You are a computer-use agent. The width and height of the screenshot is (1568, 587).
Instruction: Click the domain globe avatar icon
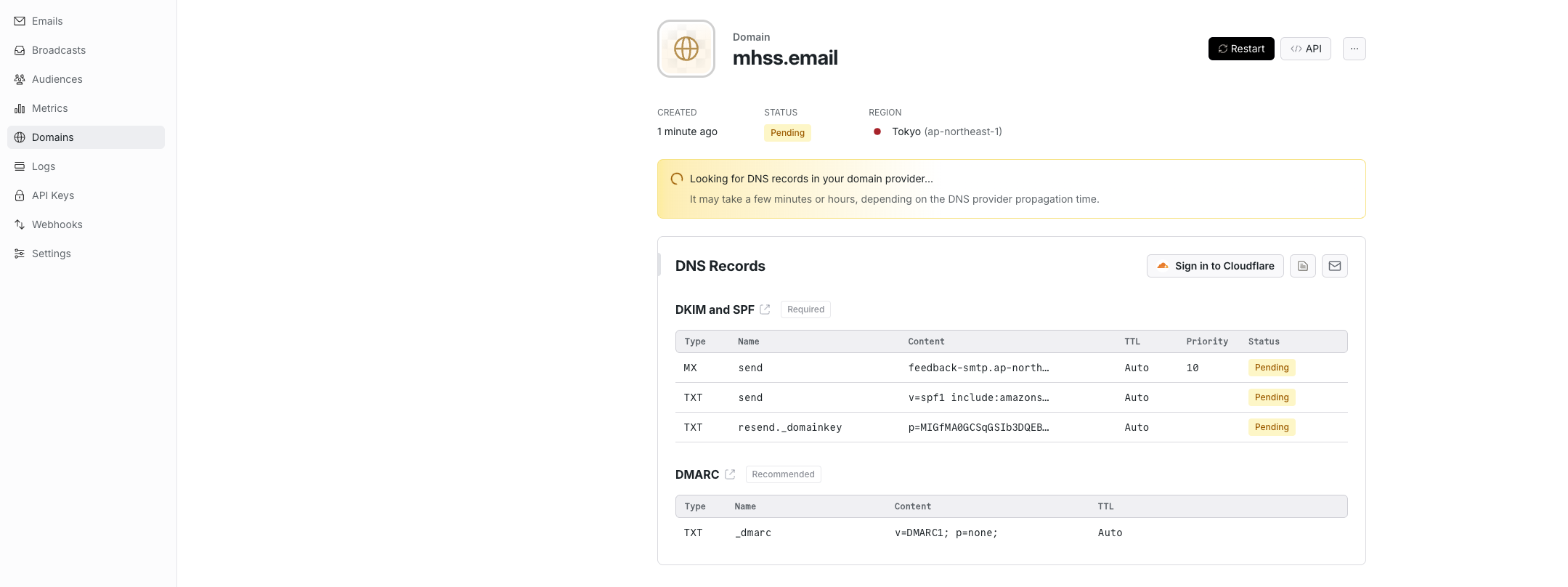point(686,49)
